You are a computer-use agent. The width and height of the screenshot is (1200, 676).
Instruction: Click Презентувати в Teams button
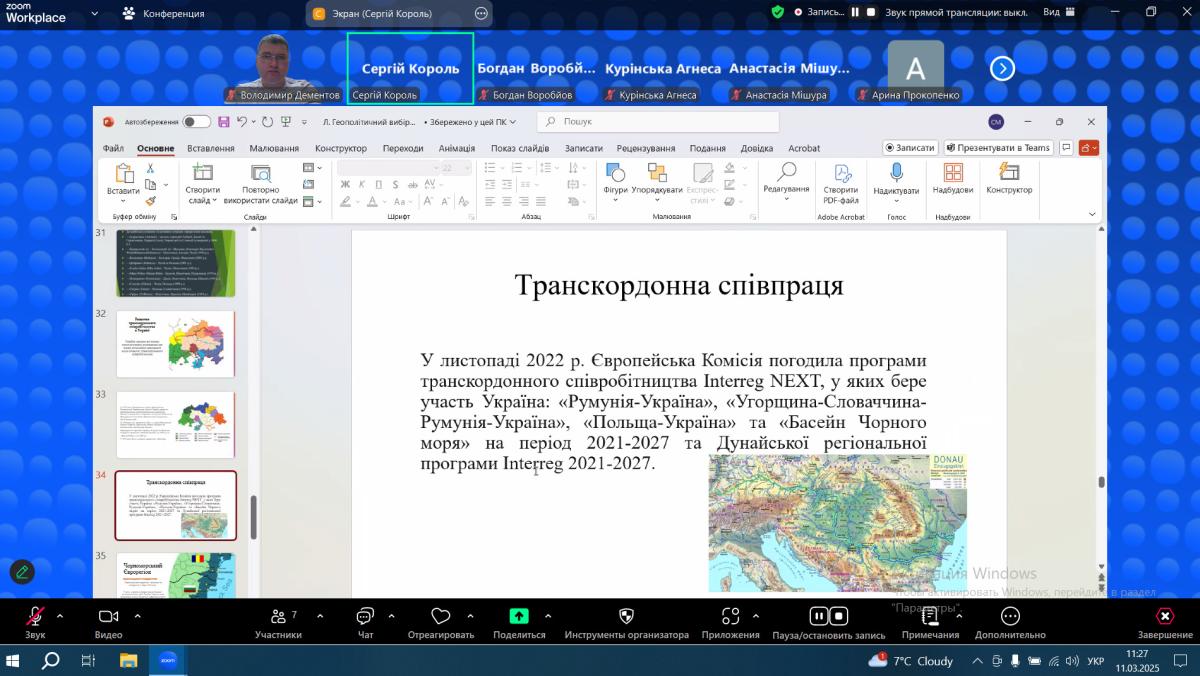point(998,147)
